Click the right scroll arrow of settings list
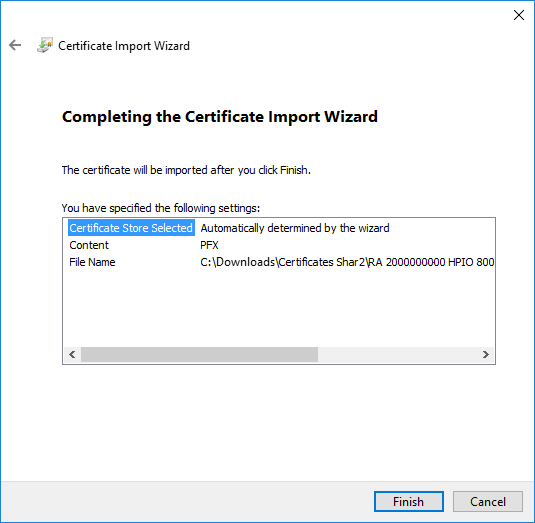Screen dimensions: 535x523 pos(486,354)
